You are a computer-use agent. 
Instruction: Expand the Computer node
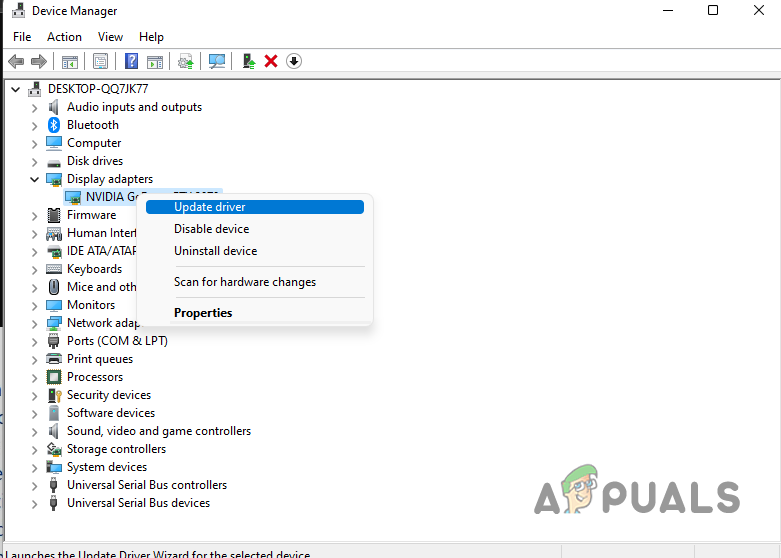[x=34, y=144]
